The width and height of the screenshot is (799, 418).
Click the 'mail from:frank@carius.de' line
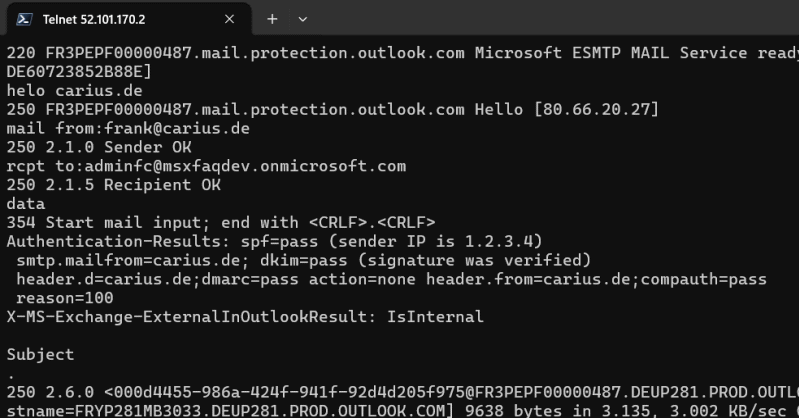coord(128,128)
